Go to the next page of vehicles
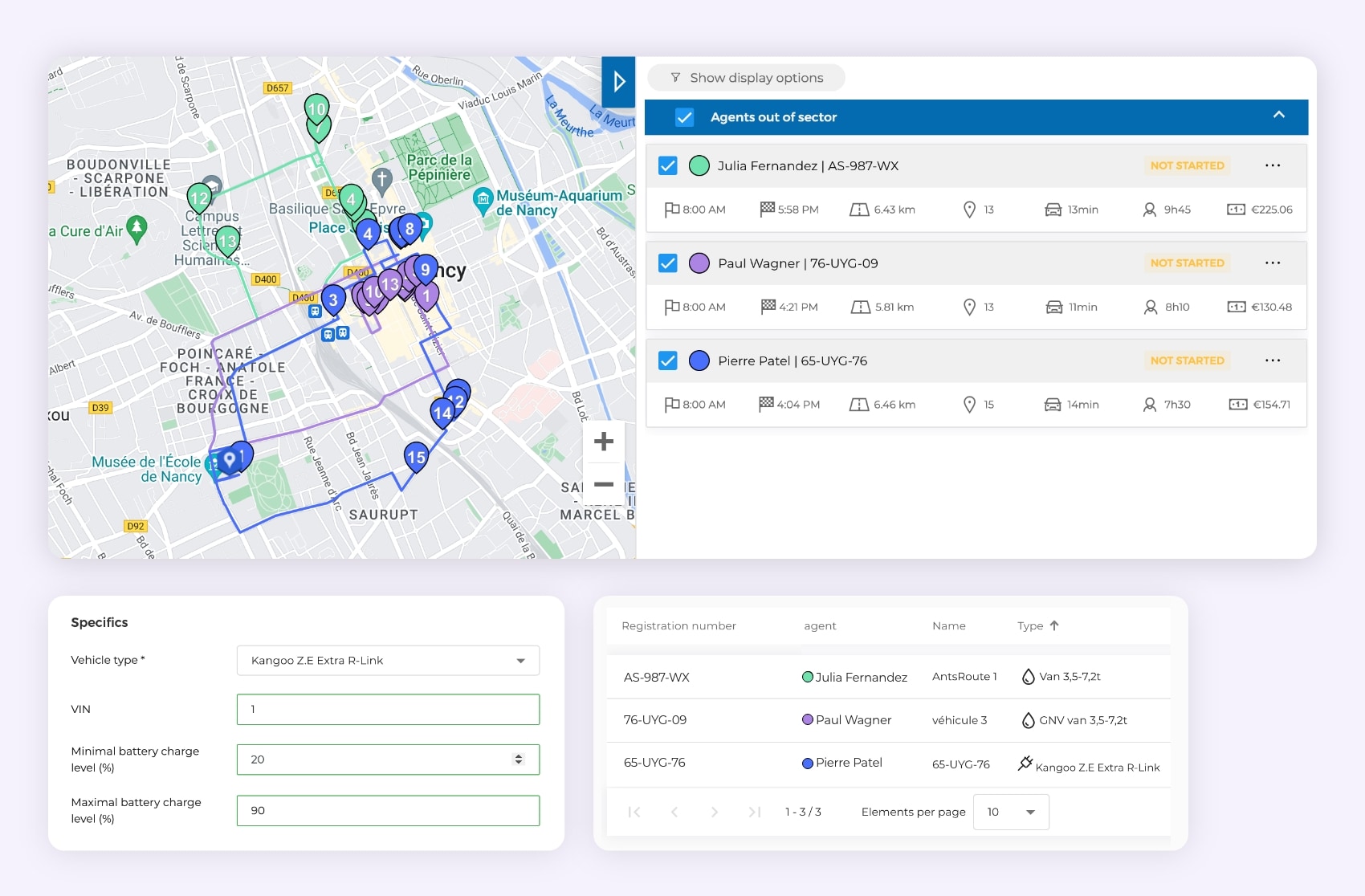This screenshot has width=1365, height=896. (x=714, y=812)
